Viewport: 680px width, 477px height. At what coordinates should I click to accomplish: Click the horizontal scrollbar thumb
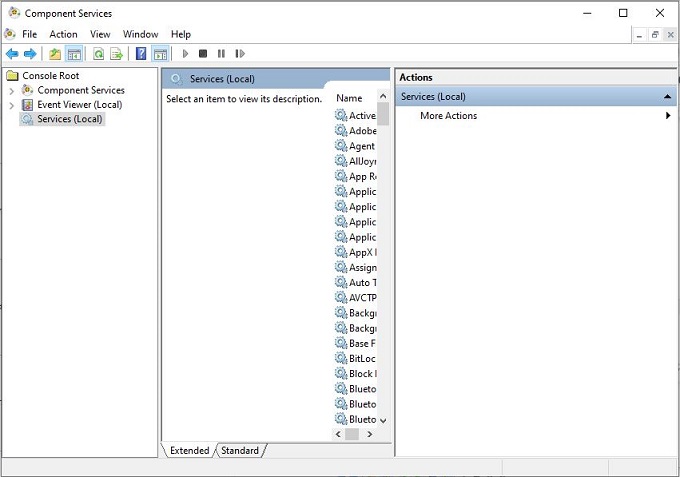[x=352, y=434]
